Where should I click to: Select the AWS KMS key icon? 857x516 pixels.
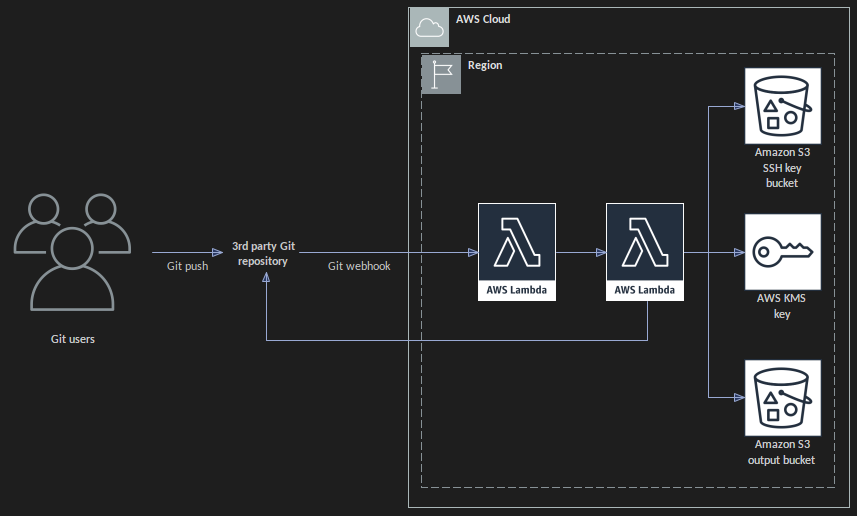(x=782, y=252)
